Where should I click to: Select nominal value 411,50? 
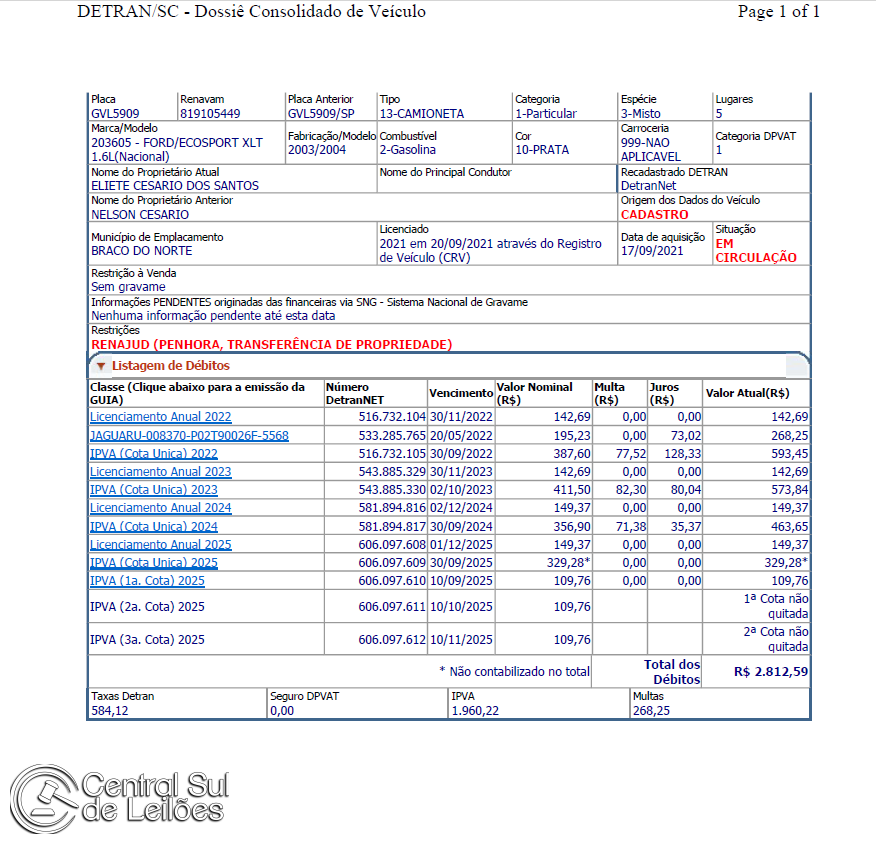point(572,490)
